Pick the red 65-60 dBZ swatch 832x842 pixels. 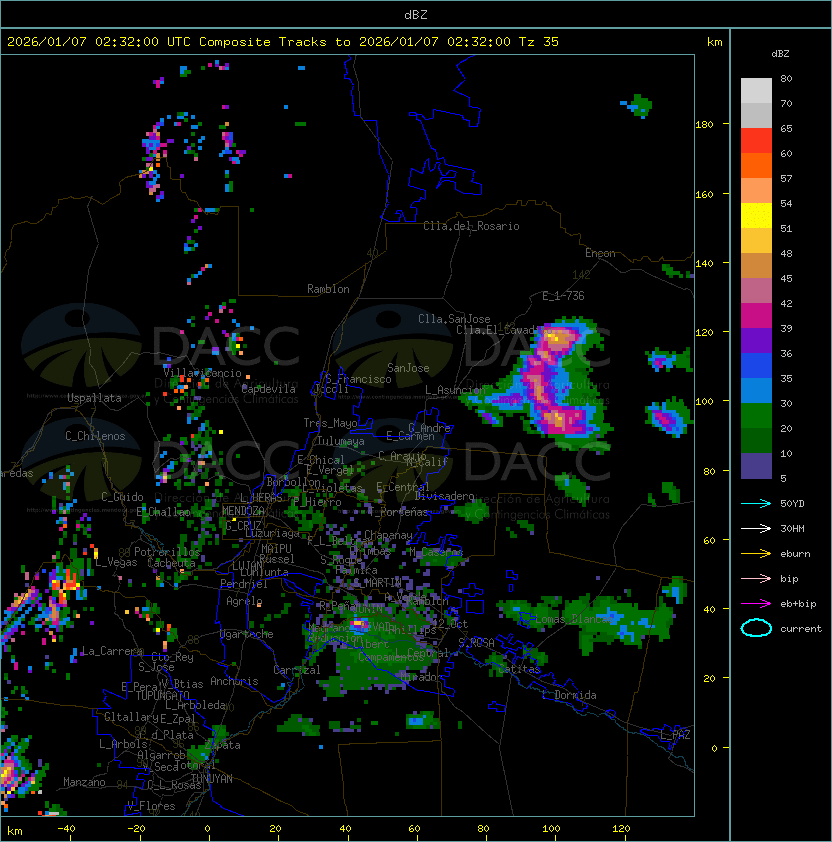(x=756, y=141)
